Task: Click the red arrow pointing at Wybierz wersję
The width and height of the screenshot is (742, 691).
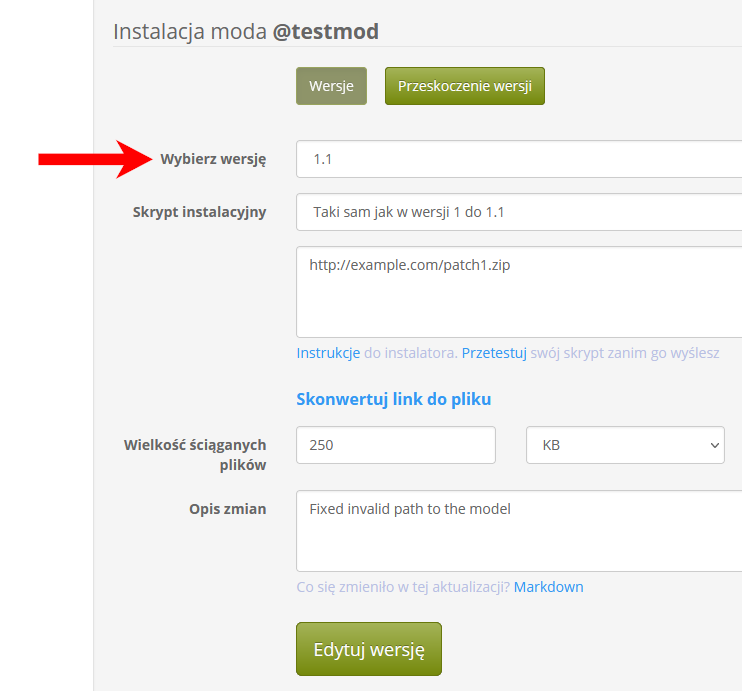Action: tap(95, 159)
